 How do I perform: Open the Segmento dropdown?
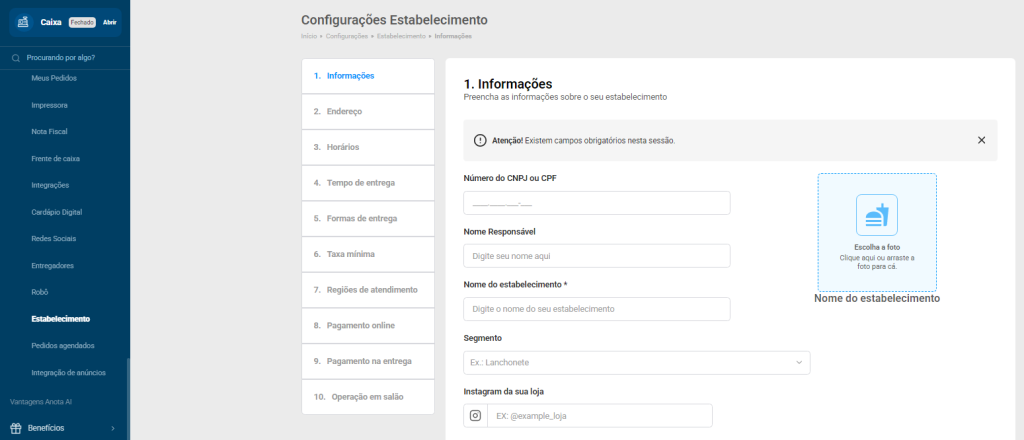(x=637, y=362)
